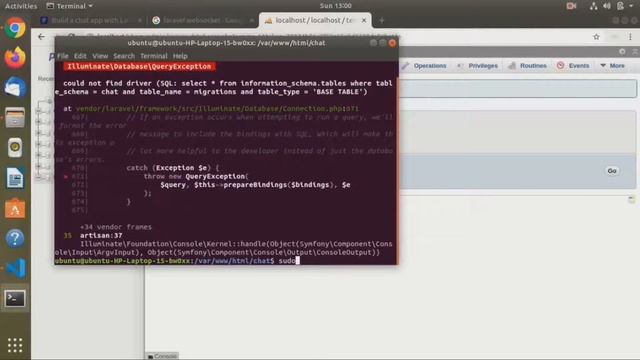The width and height of the screenshot is (640, 360).
Task: Click the browser back arrow
Action: (41, 37)
